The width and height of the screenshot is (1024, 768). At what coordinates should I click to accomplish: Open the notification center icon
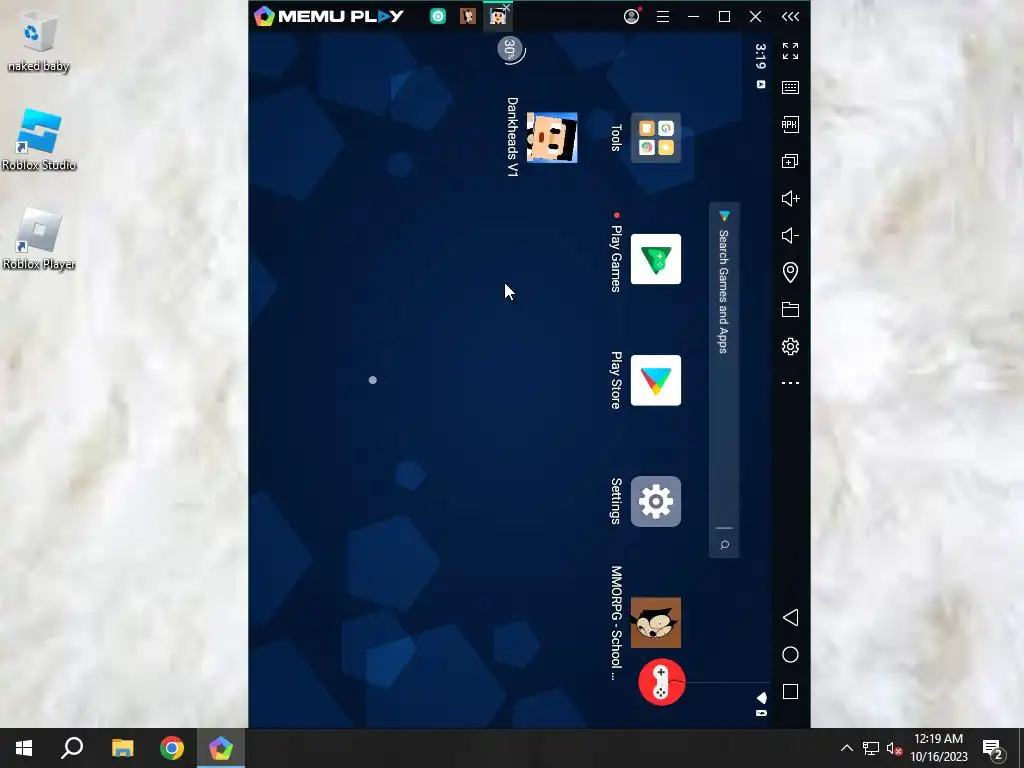click(x=994, y=748)
